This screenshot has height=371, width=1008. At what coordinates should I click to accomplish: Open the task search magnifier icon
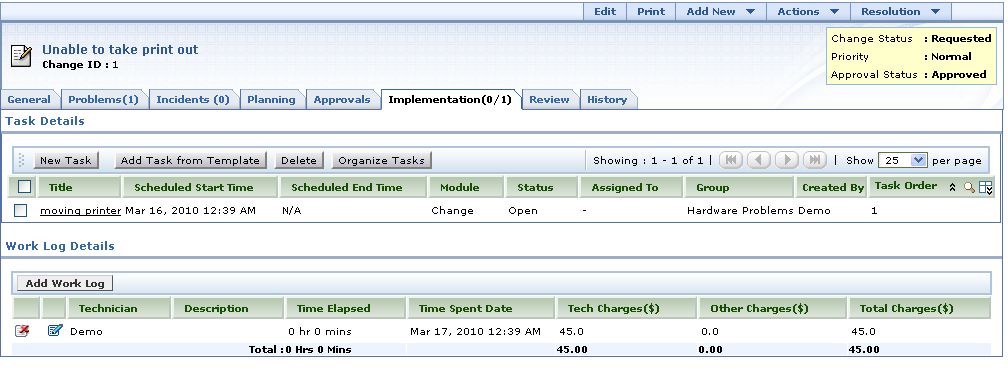pos(969,187)
